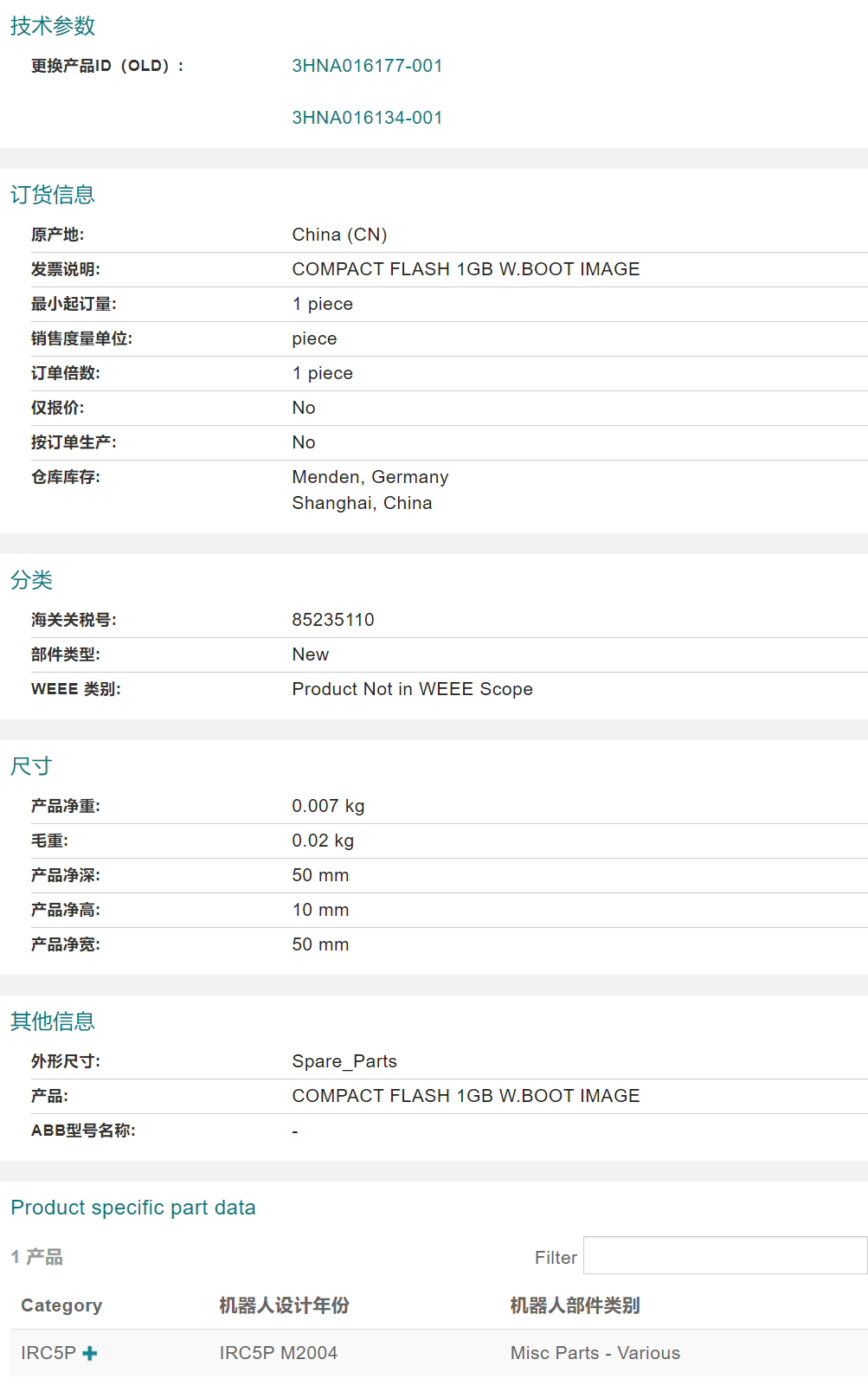868x1379 pixels.
Task: Click the 尺寸 section heading
Action: (x=31, y=766)
